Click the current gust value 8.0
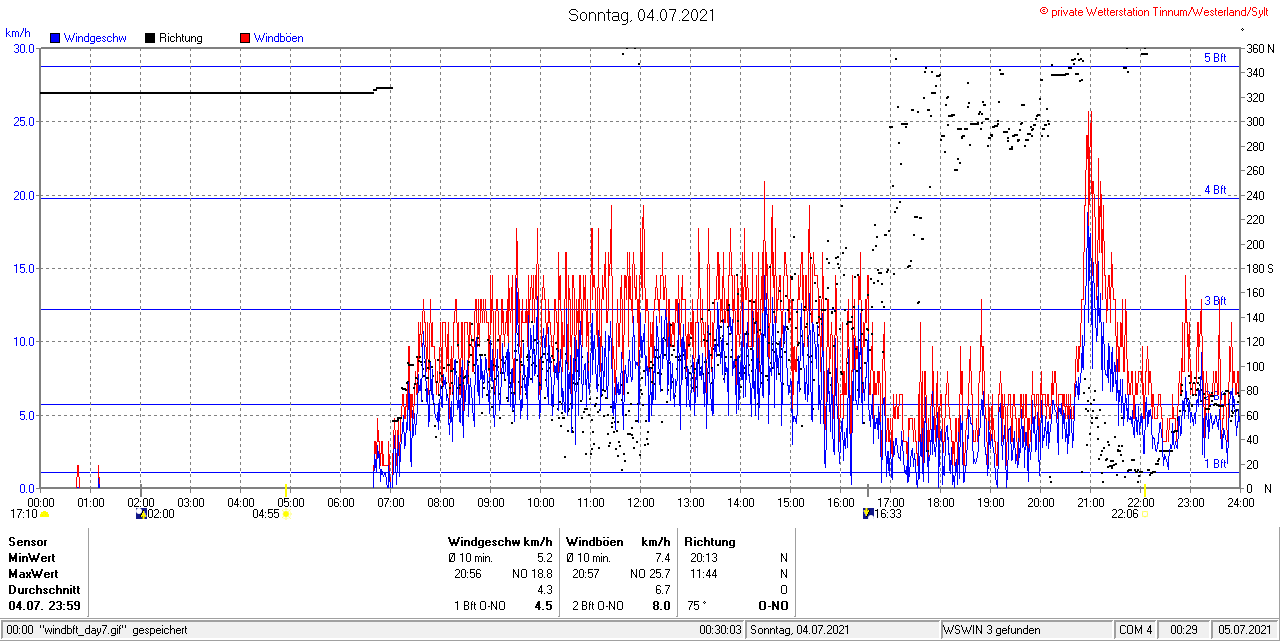The image size is (1280, 641). pos(661,606)
